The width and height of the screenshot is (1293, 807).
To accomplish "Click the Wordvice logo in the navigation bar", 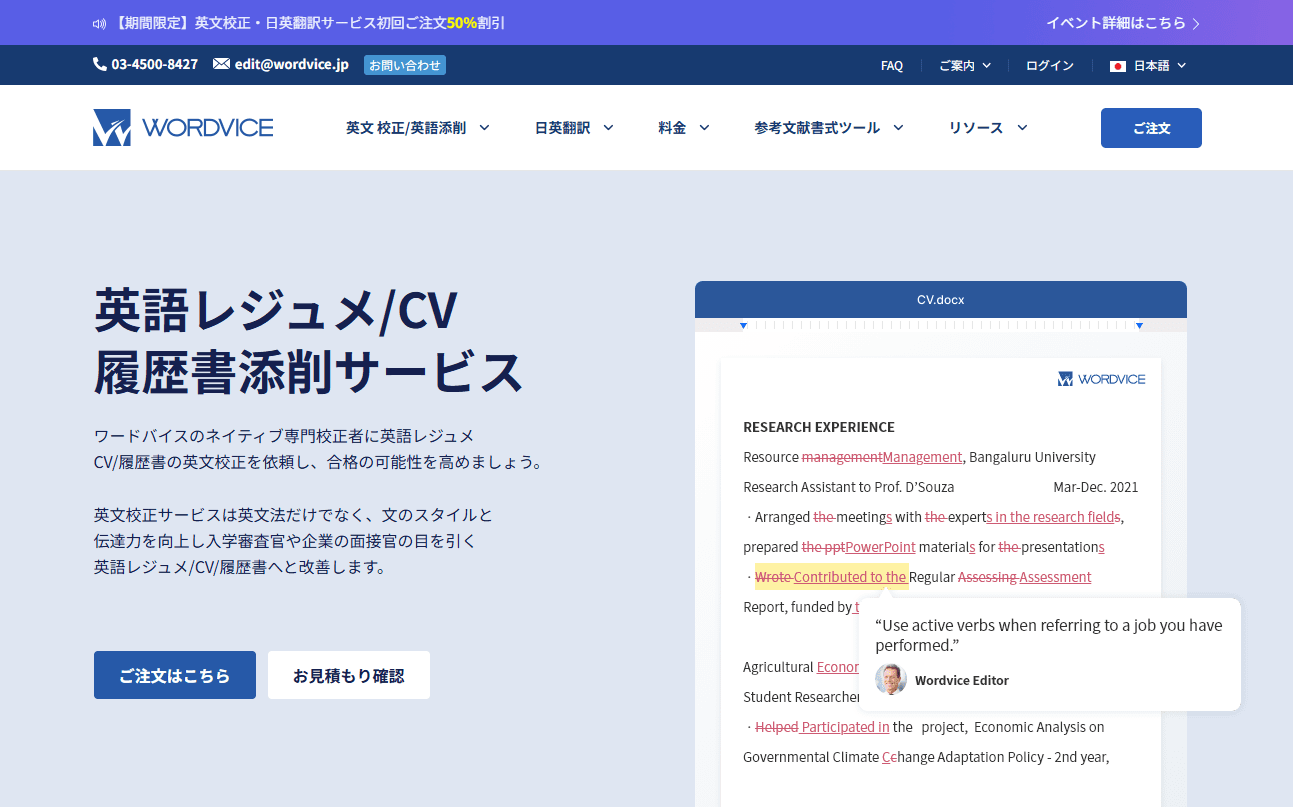I will 182,127.
